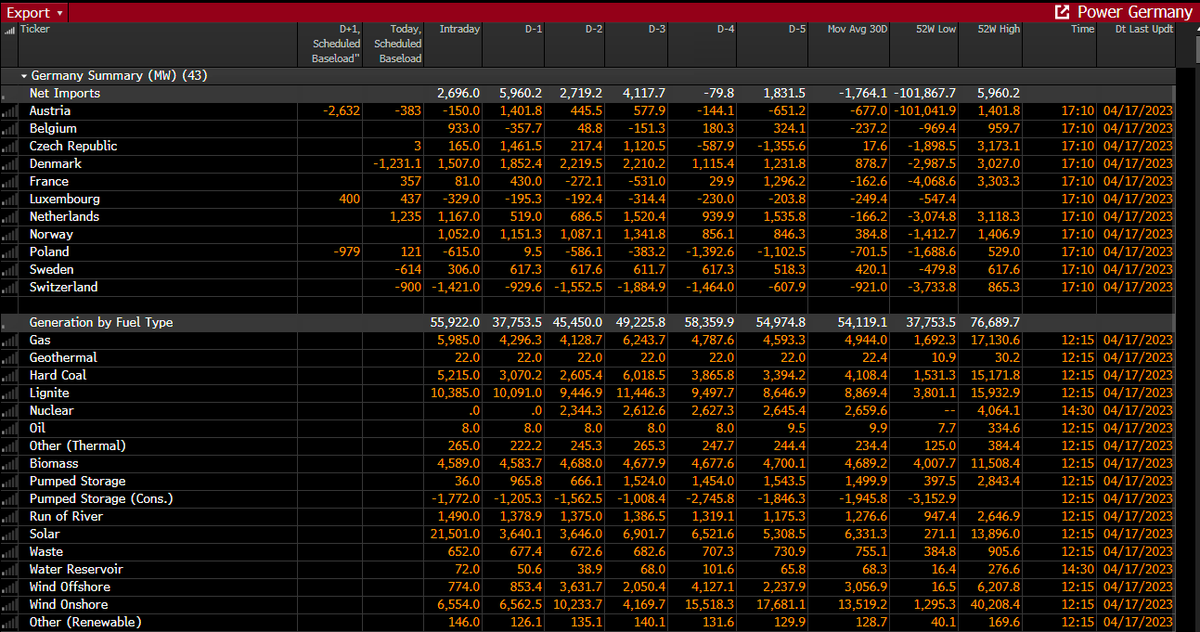Viewport: 1200px width, 632px height.
Task: Open chart icon for Nuclear row
Action: point(10,411)
